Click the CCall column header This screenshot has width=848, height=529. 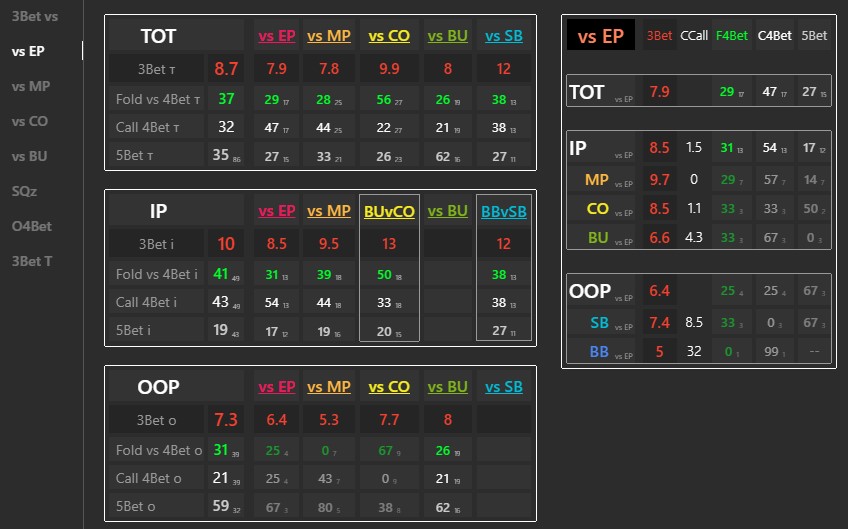[694, 36]
